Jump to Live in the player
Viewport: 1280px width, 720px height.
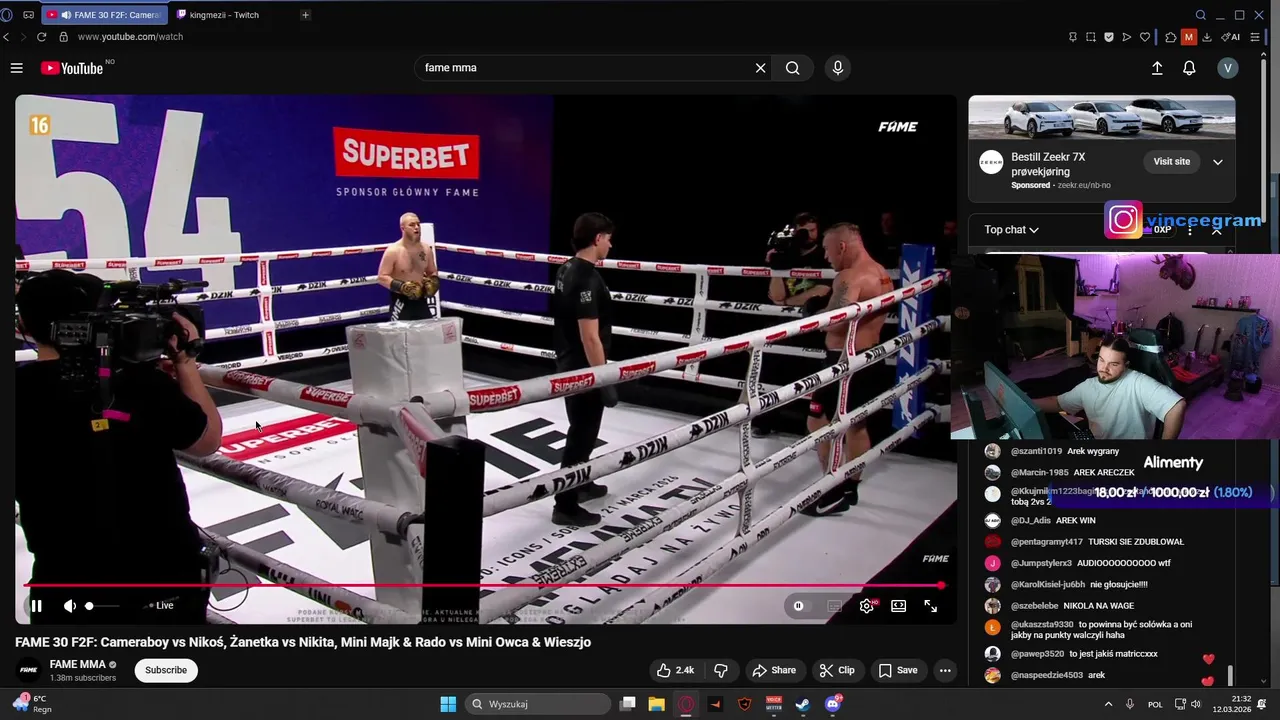(162, 605)
